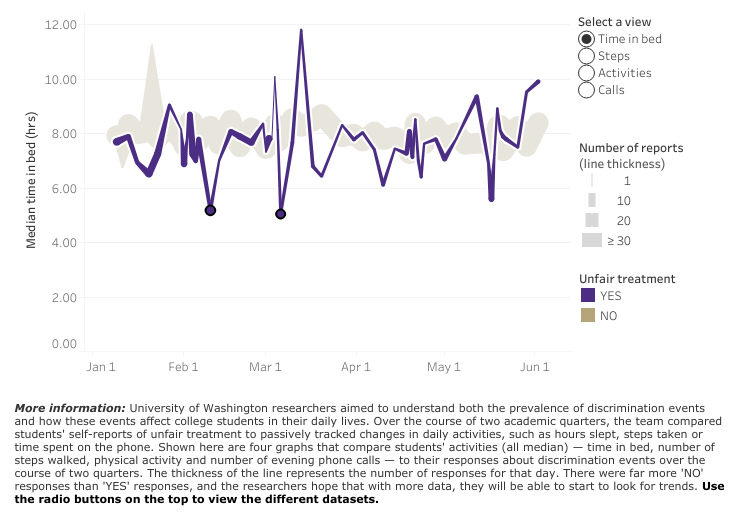Click the thickness legend box for 20

click(591, 220)
